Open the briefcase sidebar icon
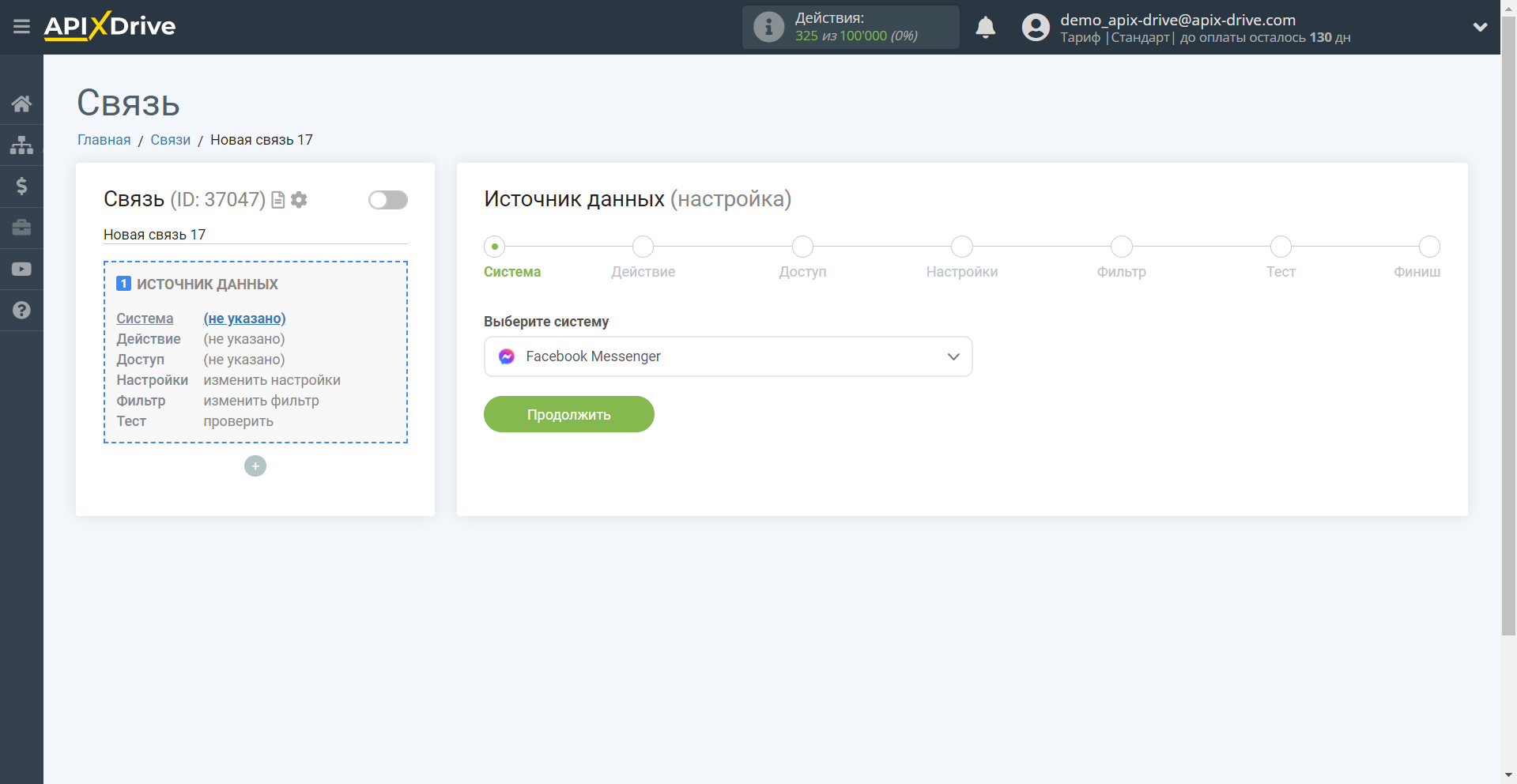Screen dimensions: 1517x784 (21, 228)
